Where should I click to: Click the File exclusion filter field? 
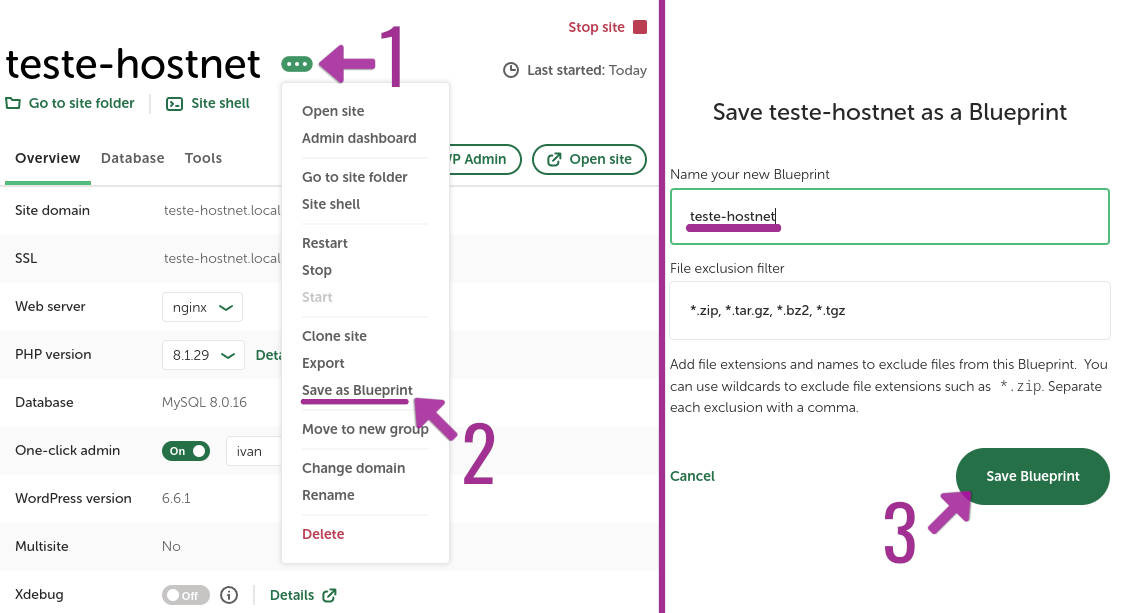[x=890, y=310]
